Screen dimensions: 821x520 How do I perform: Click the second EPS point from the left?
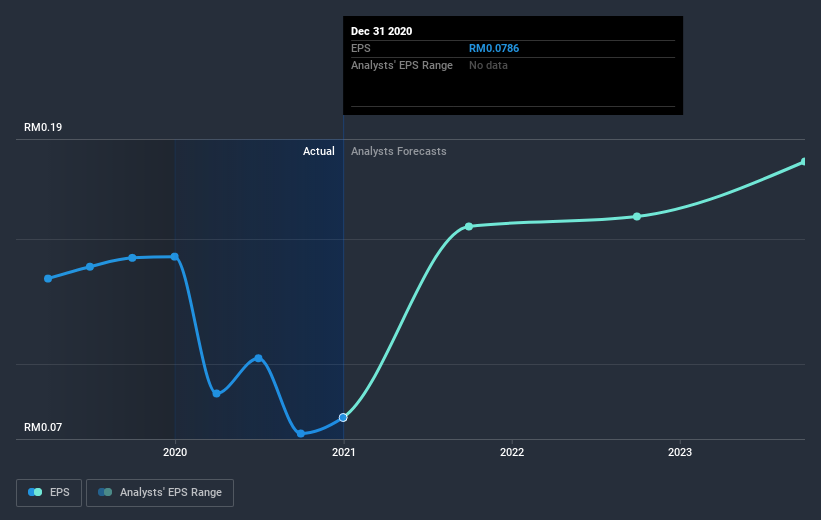coord(90,267)
